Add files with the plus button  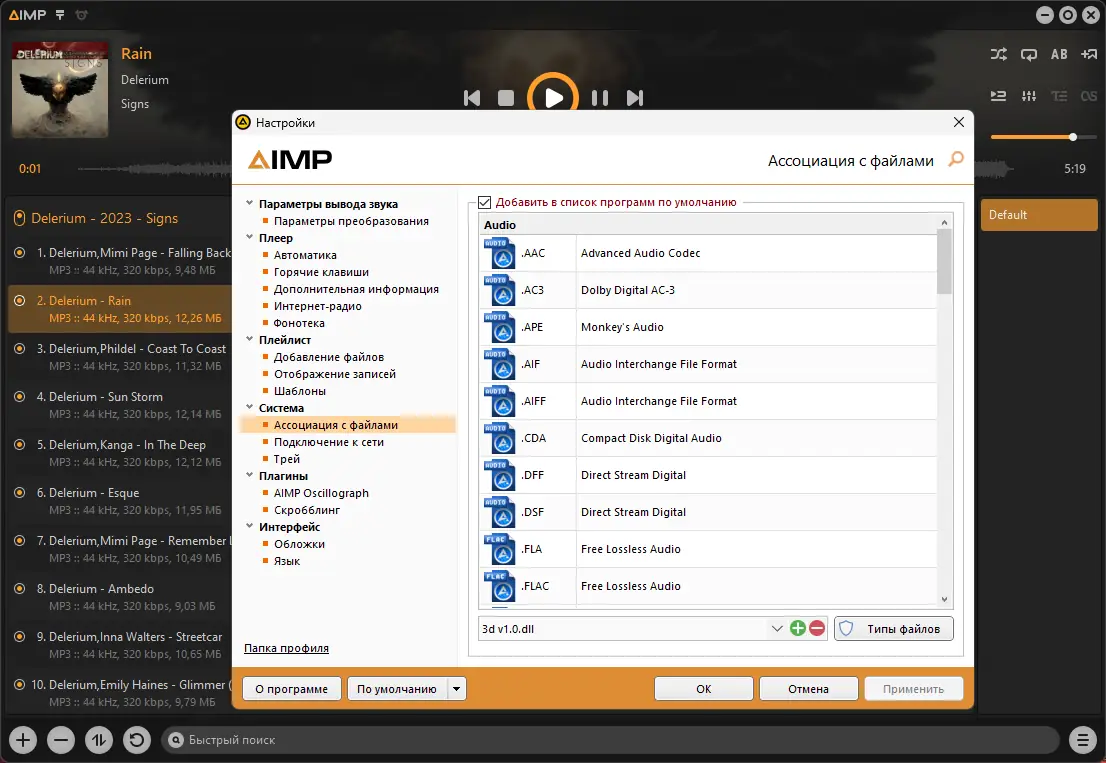[23, 740]
